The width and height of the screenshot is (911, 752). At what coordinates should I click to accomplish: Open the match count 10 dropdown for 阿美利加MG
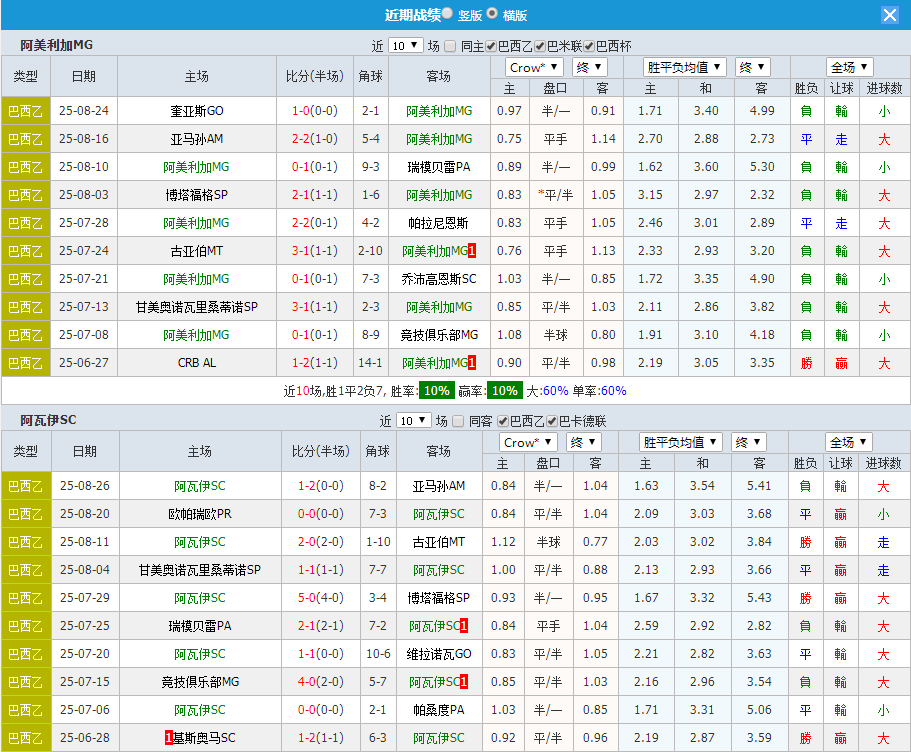(x=407, y=45)
